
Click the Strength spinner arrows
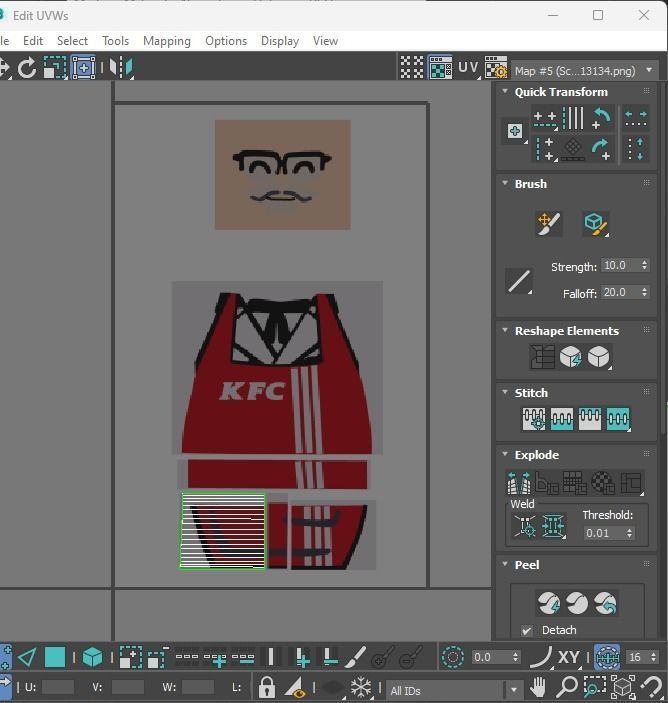644,265
